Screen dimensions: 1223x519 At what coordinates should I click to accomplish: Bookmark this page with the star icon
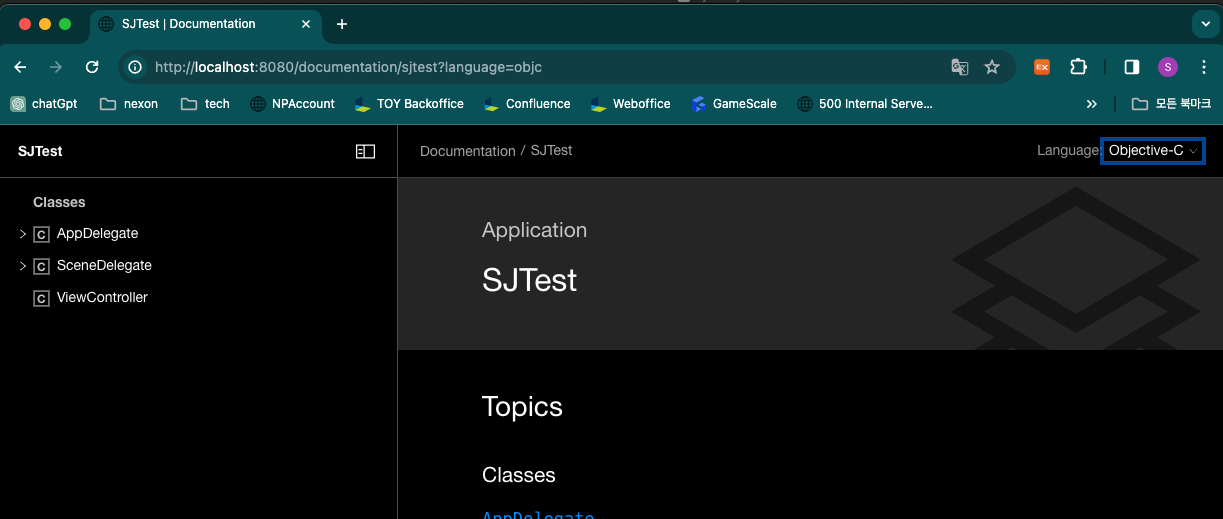tap(992, 67)
